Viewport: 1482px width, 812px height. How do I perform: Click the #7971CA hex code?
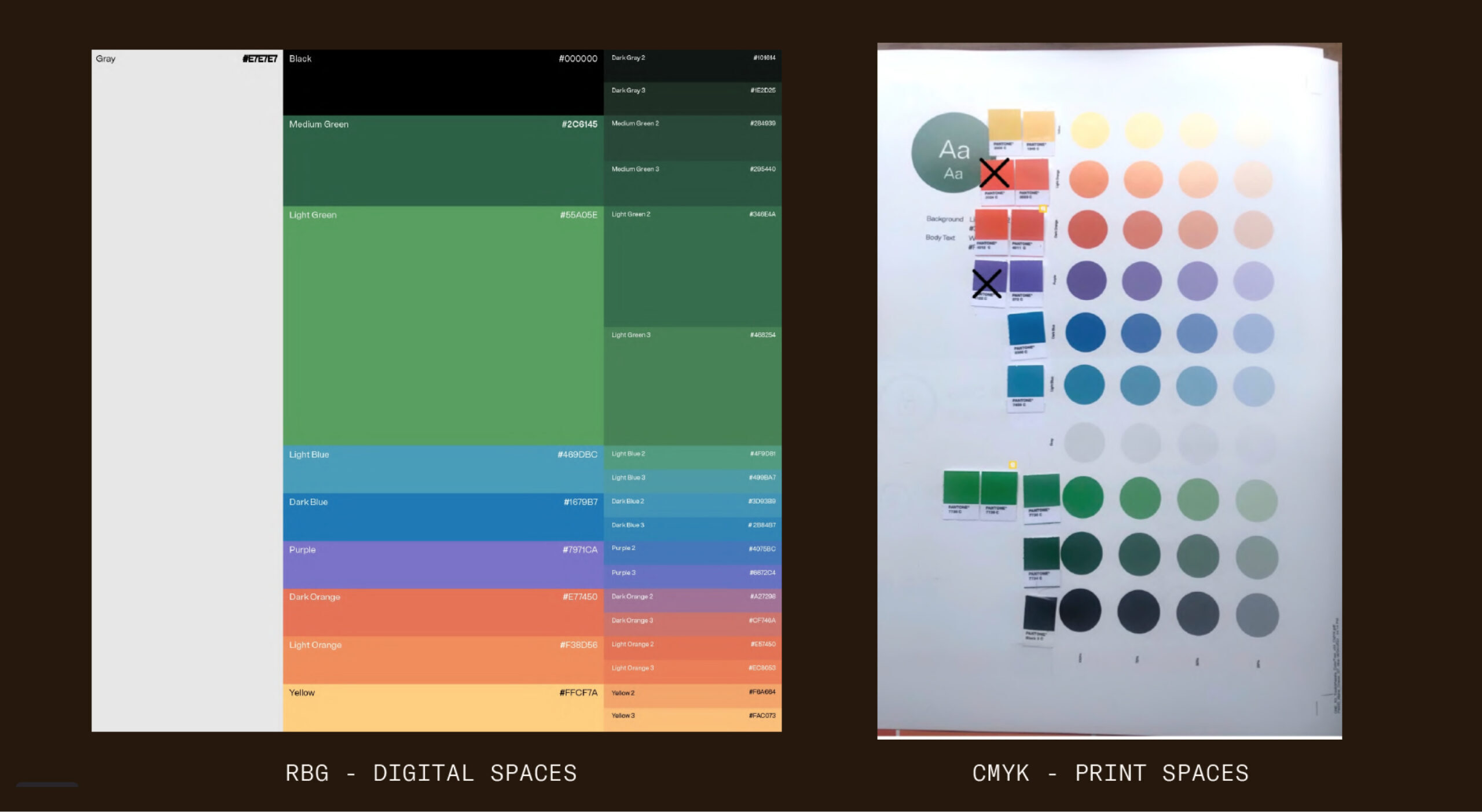(579, 550)
